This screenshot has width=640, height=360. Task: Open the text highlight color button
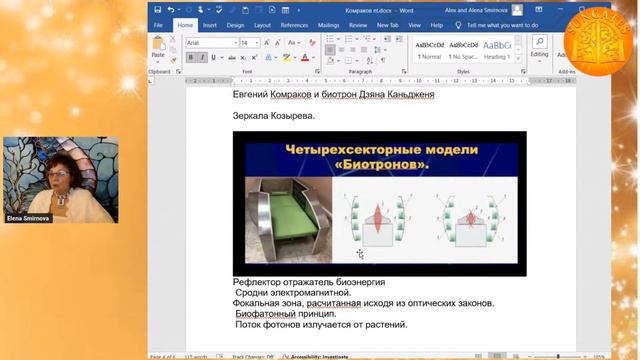[x=286, y=58]
